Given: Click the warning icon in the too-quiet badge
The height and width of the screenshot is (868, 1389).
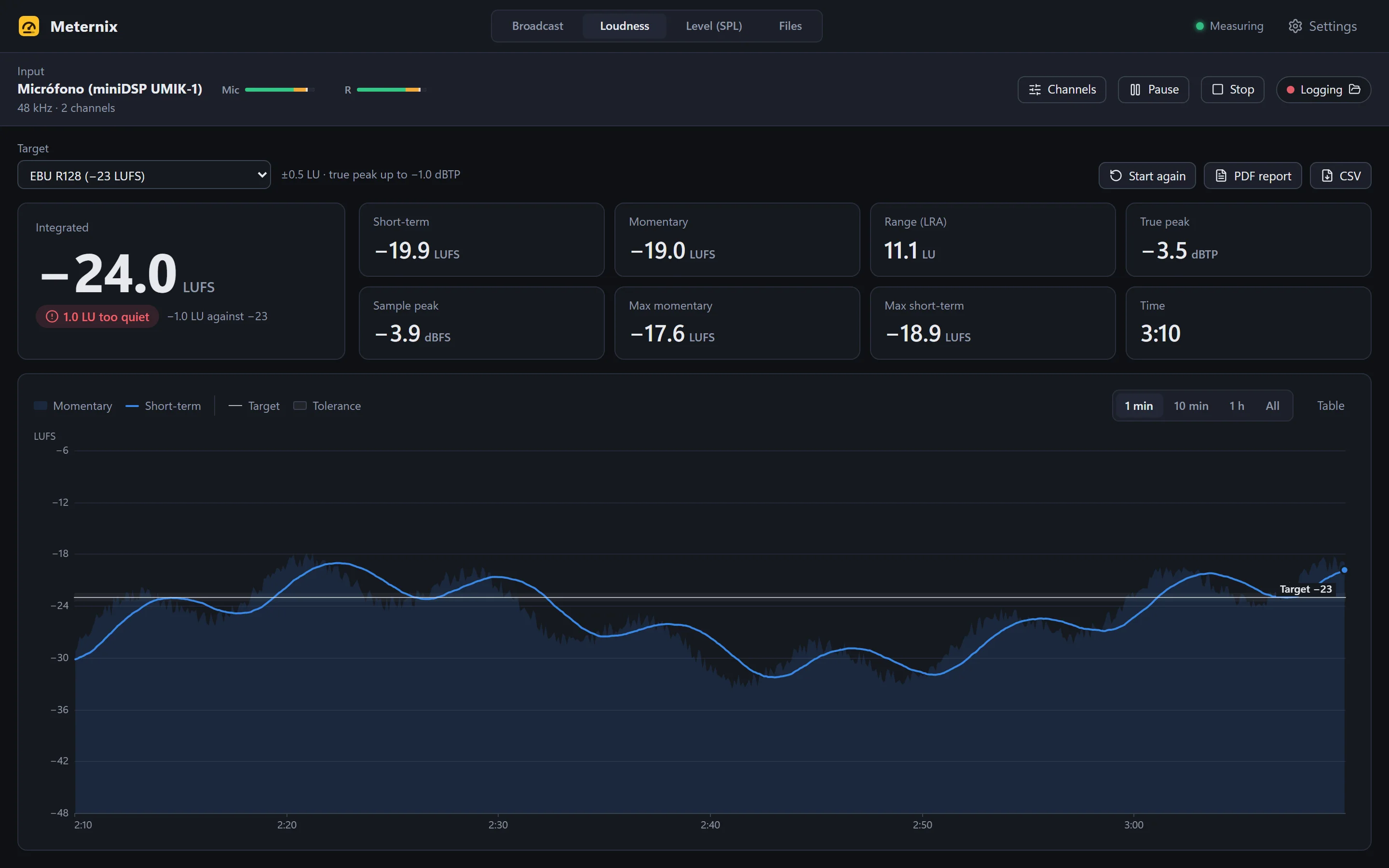Looking at the screenshot, I should 52,316.
